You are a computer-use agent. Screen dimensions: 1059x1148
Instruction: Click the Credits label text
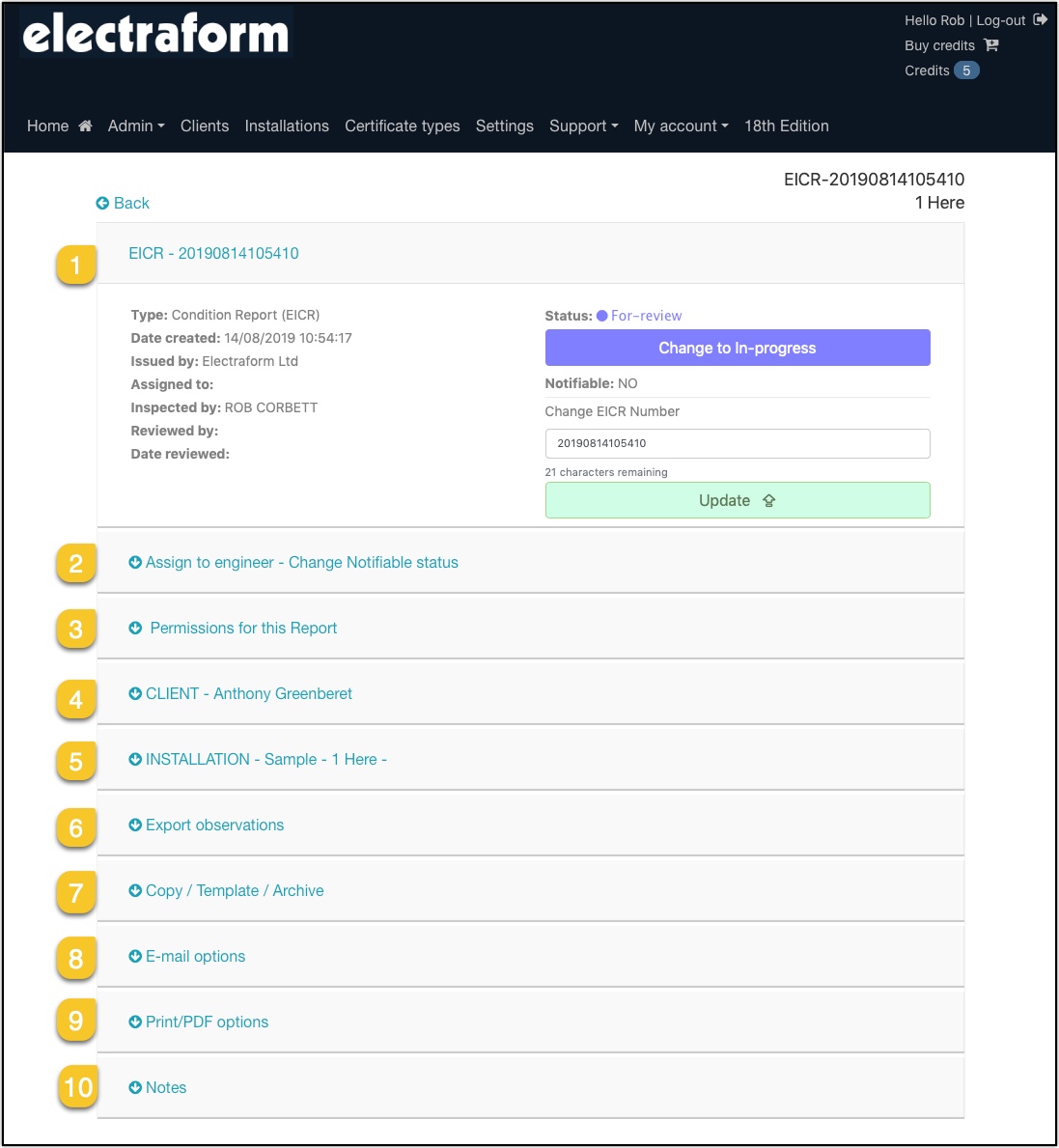927,70
